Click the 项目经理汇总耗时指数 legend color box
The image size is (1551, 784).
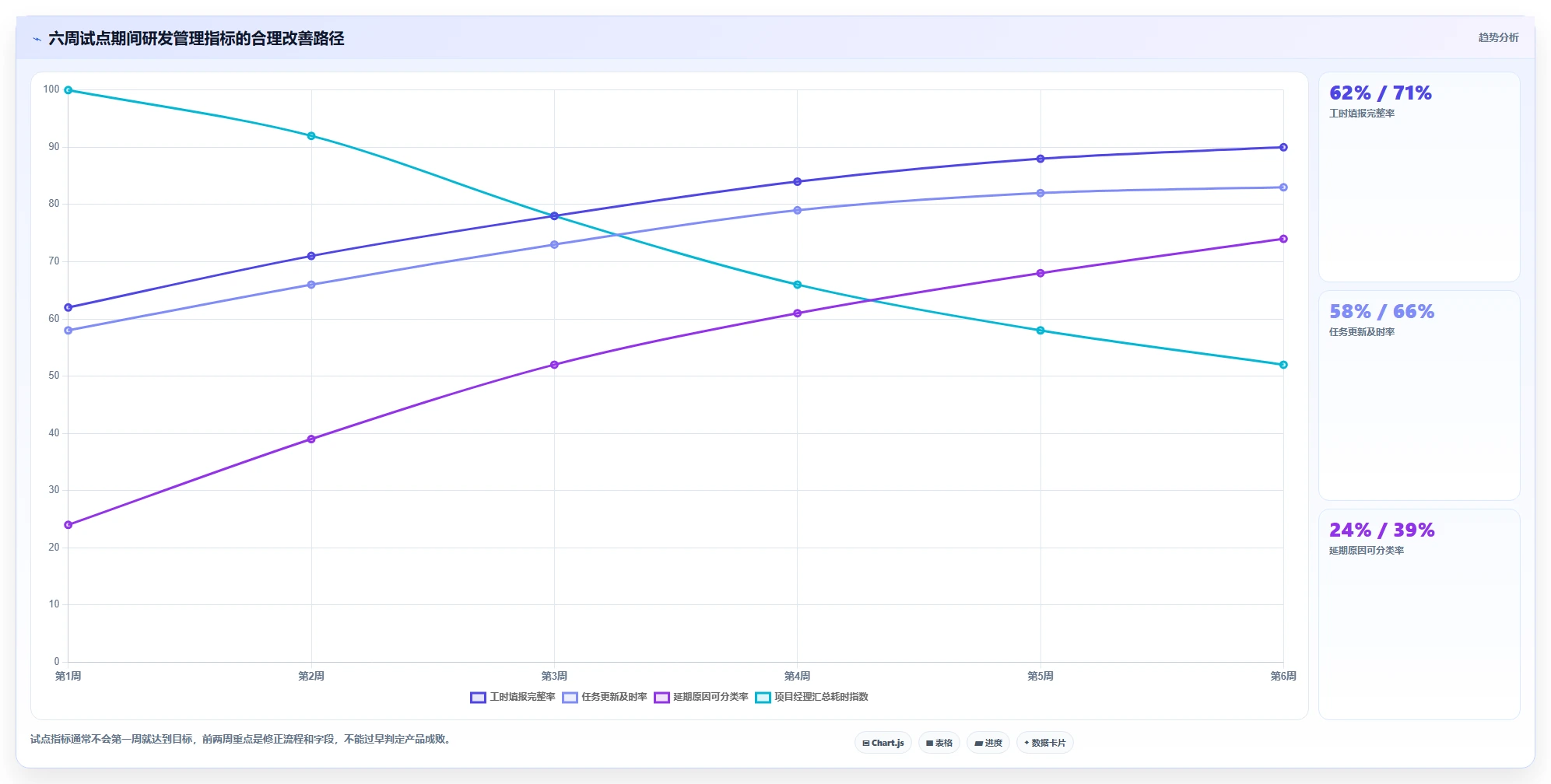tap(763, 697)
